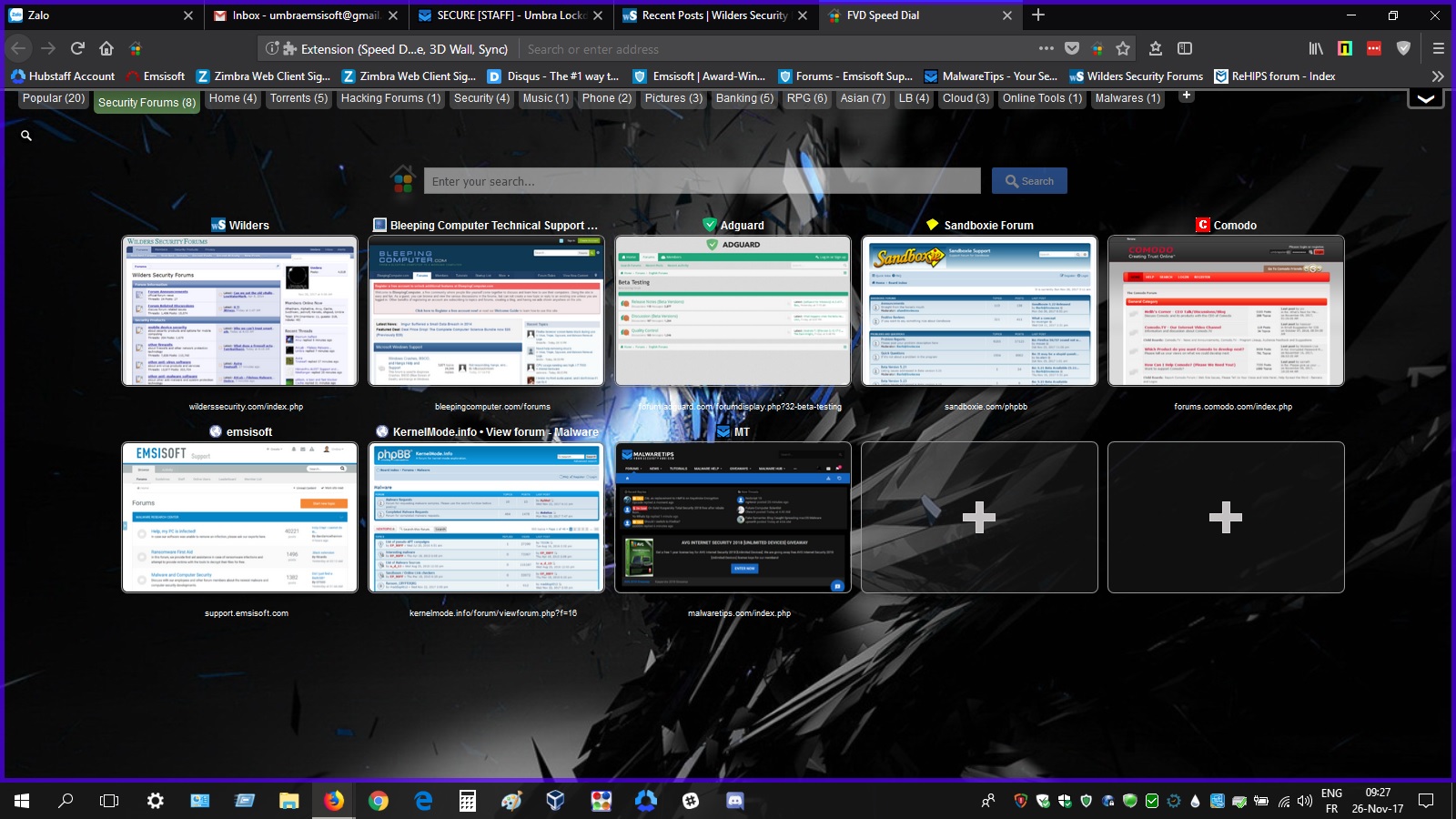Screen dimensions: 1456x819
Task: Select the Pictures (3) group
Action: click(673, 98)
